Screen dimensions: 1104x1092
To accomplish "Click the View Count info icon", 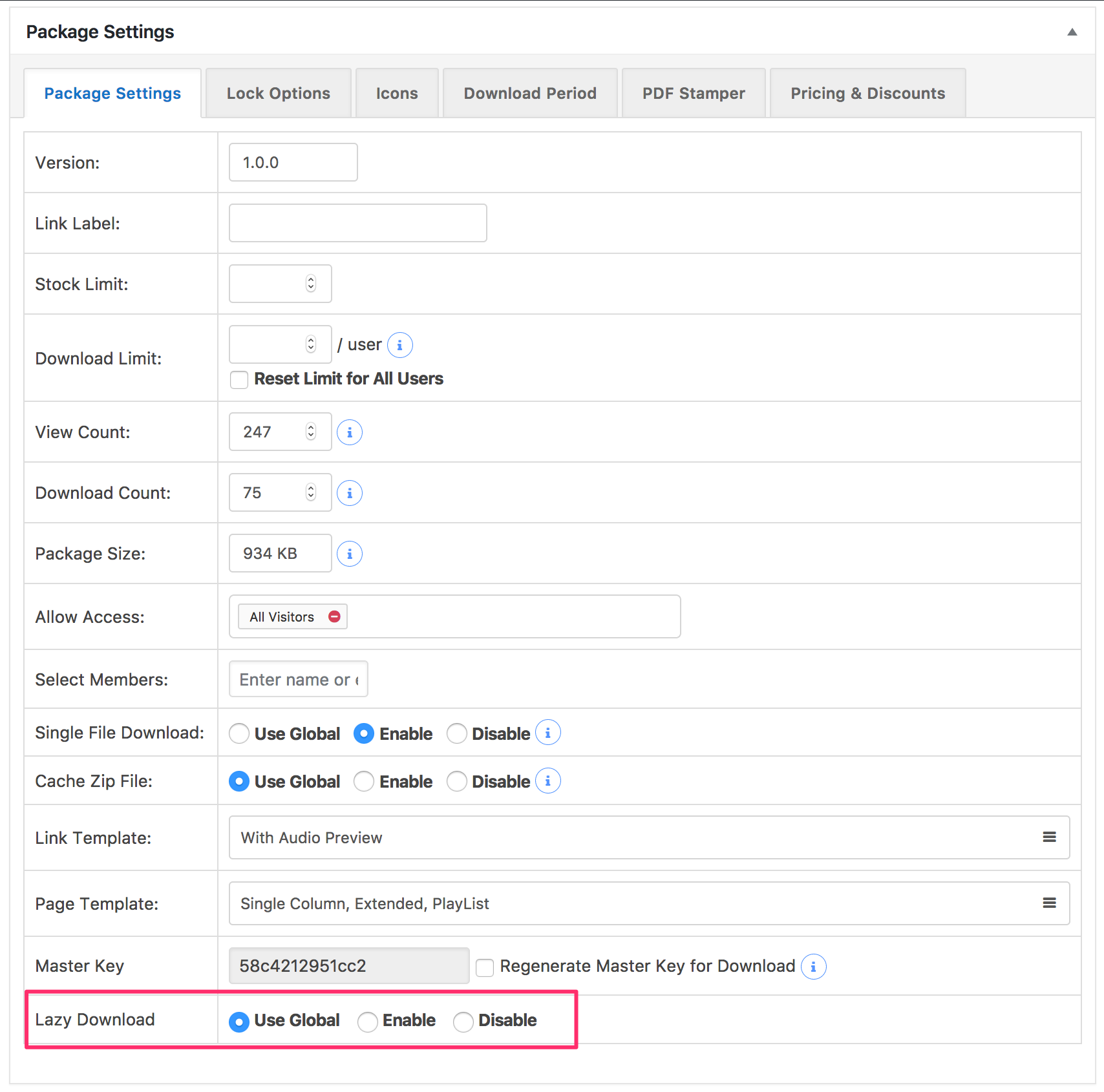I will tap(350, 432).
